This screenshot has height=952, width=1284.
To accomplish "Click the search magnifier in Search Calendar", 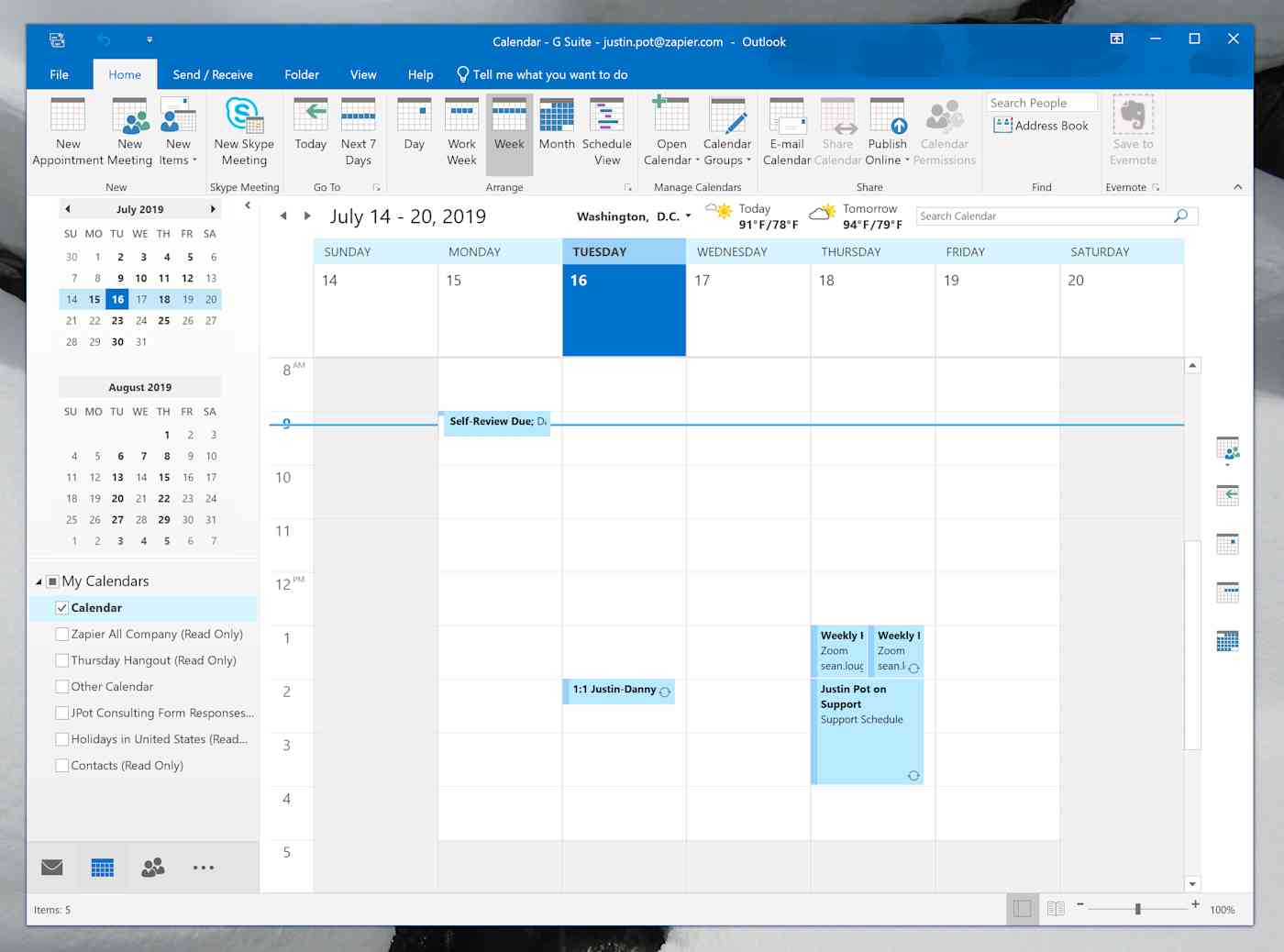I will coord(1181,216).
